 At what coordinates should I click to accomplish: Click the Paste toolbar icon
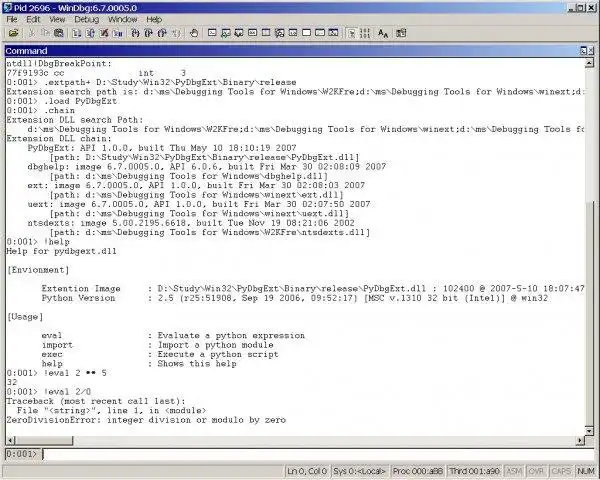click(x=59, y=33)
